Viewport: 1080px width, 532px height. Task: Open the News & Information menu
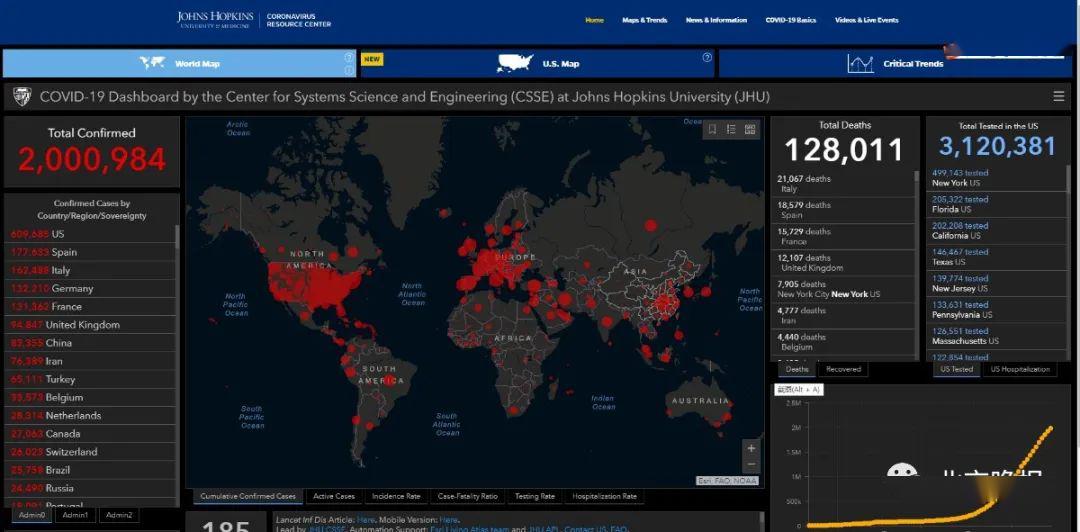pos(716,20)
